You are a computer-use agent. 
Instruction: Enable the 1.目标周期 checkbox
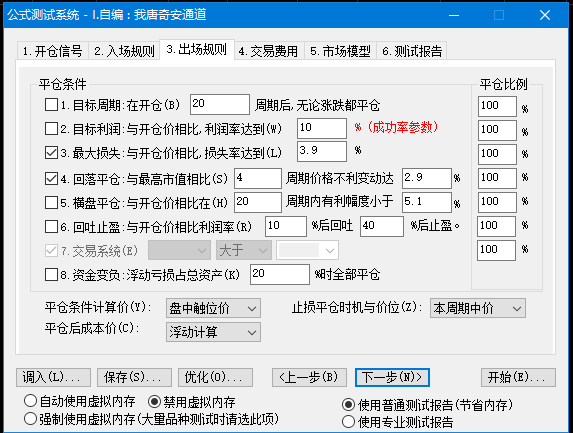click(51, 105)
